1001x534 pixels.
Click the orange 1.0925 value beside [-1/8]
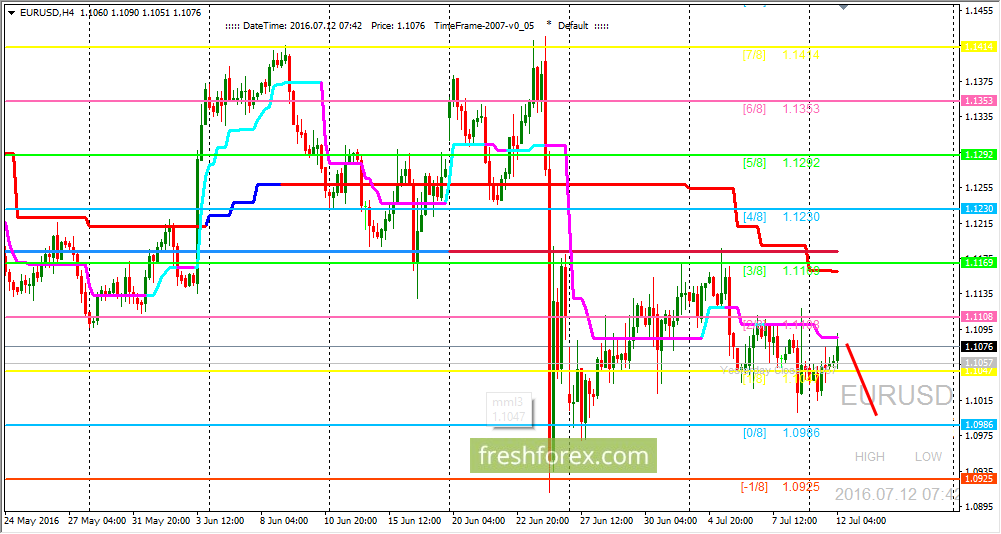[801, 487]
